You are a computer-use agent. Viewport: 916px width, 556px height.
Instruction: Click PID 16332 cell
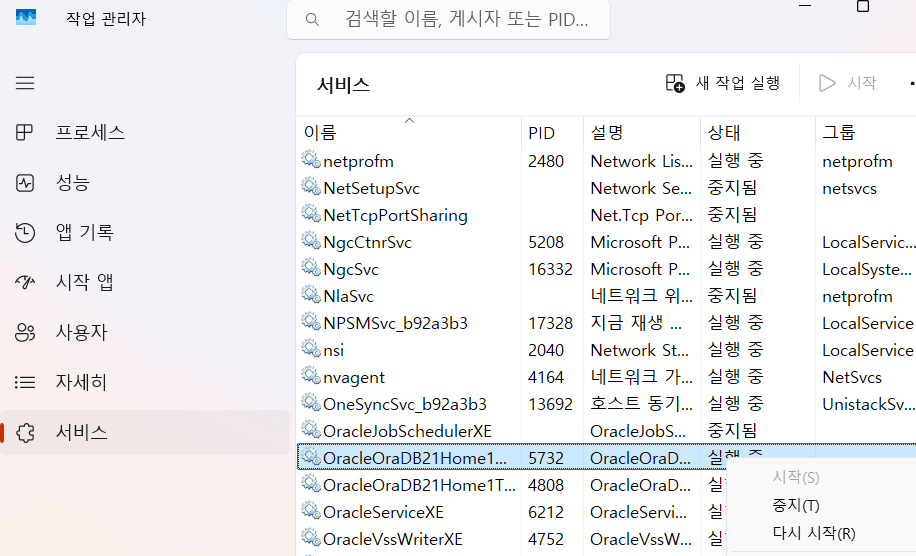pyautogui.click(x=550, y=269)
